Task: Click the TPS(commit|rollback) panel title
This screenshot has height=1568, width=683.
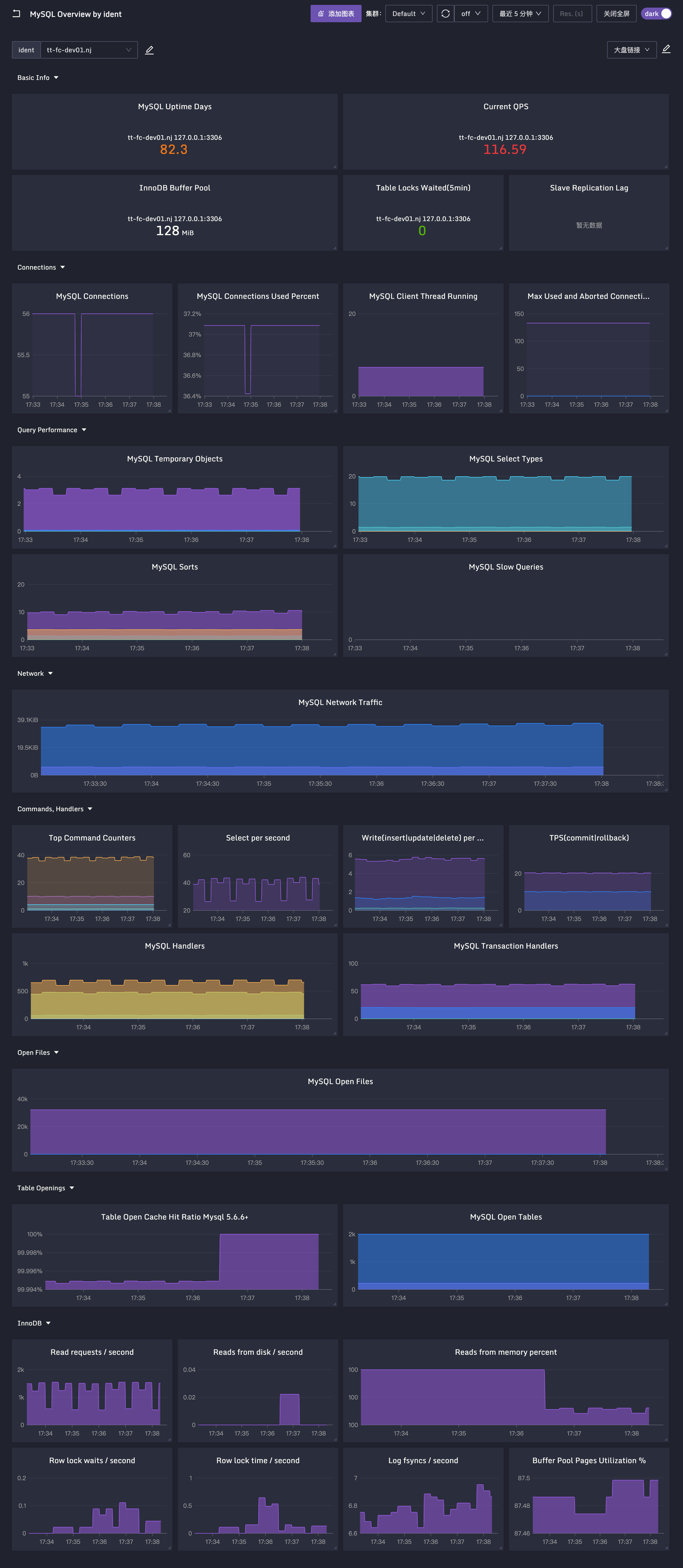Action: pos(589,838)
